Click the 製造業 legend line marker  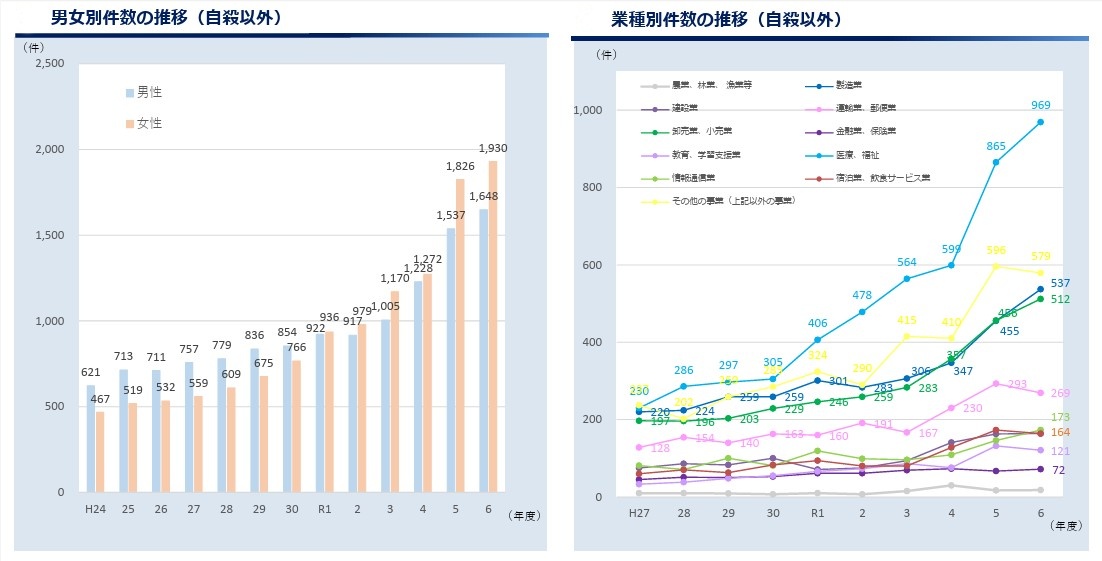coord(820,86)
